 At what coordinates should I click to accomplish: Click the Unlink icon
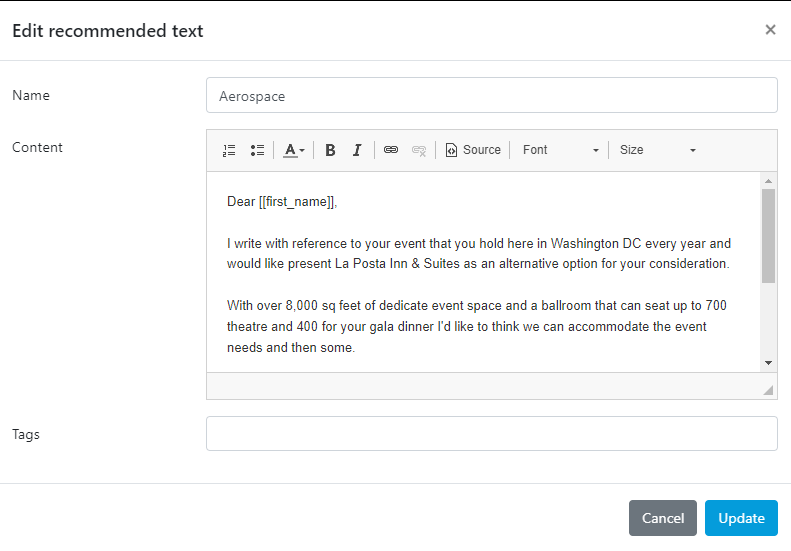419,150
